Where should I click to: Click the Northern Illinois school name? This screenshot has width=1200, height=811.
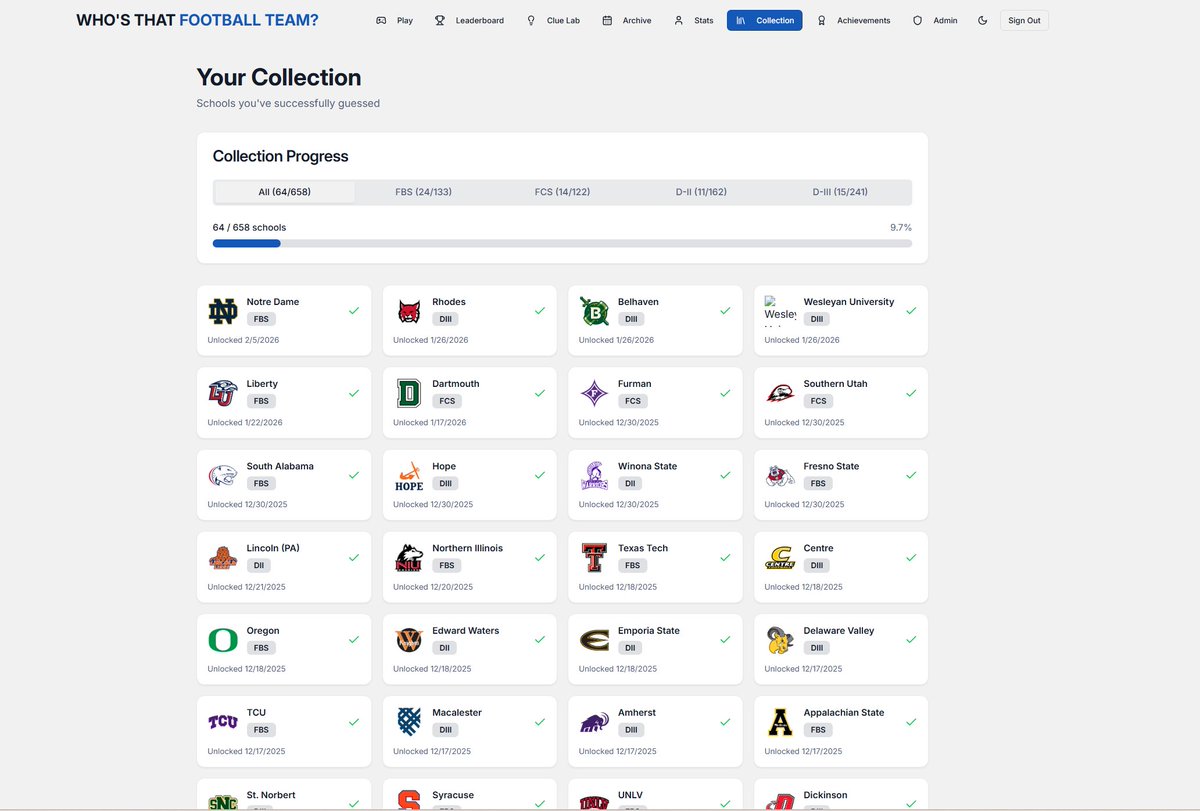[x=467, y=548]
